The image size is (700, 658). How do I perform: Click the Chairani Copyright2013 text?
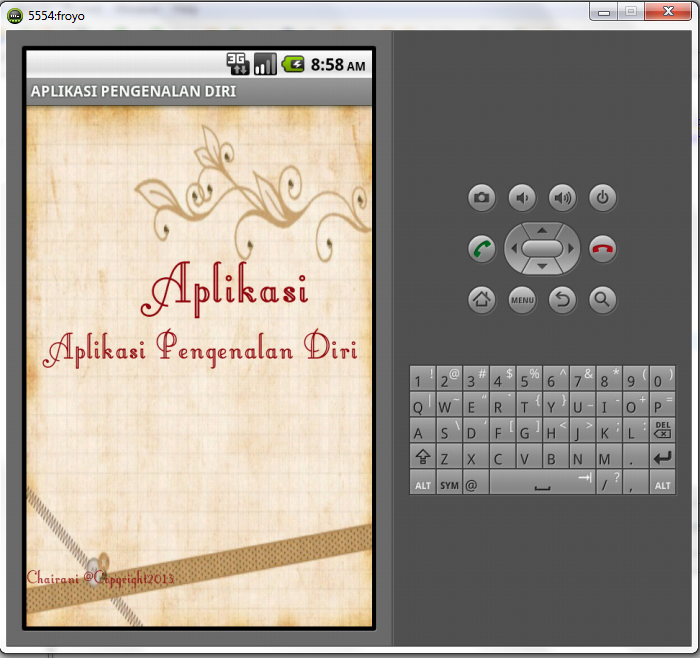[x=100, y=578]
